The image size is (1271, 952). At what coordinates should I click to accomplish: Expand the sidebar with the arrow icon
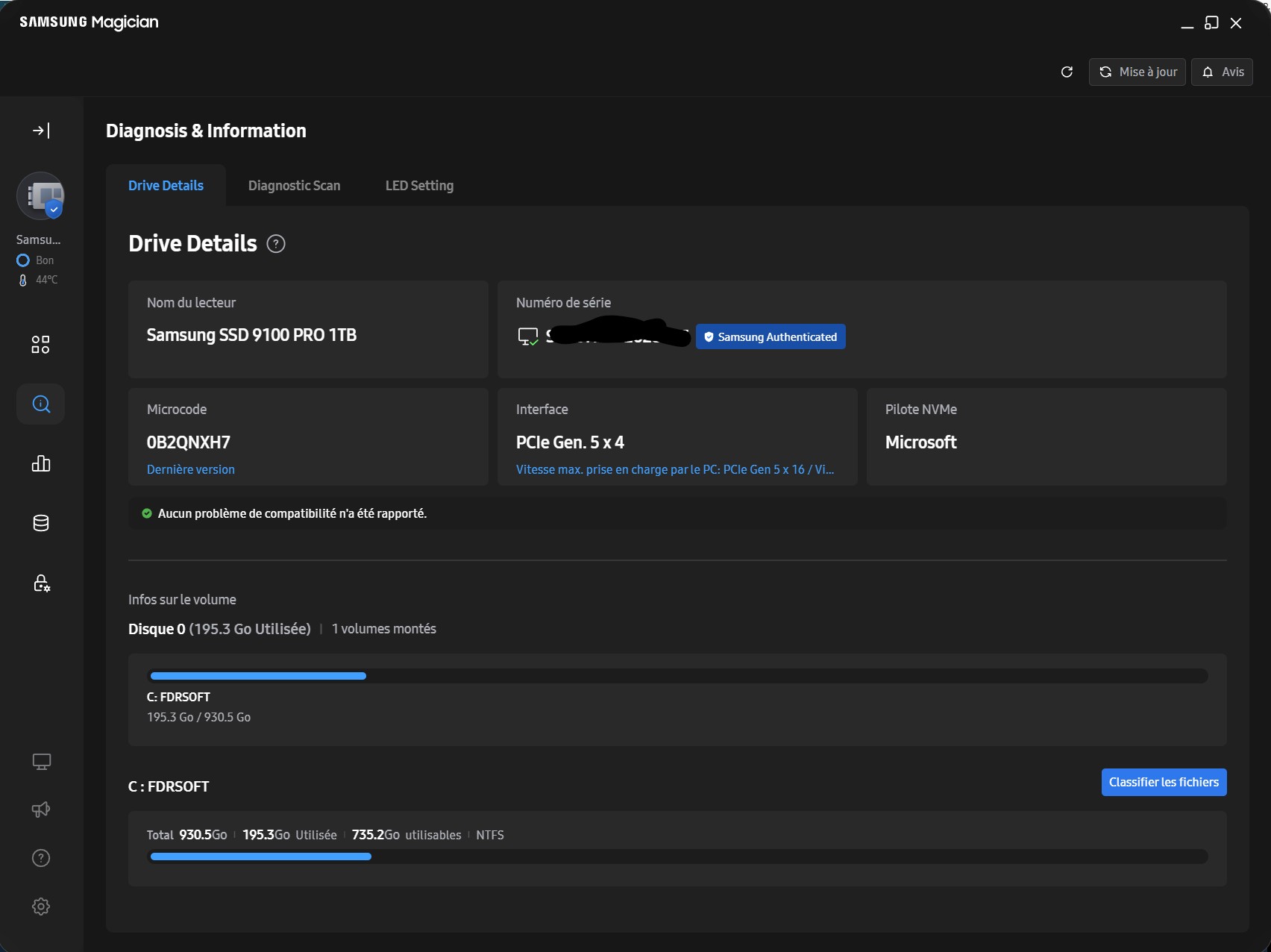click(41, 131)
